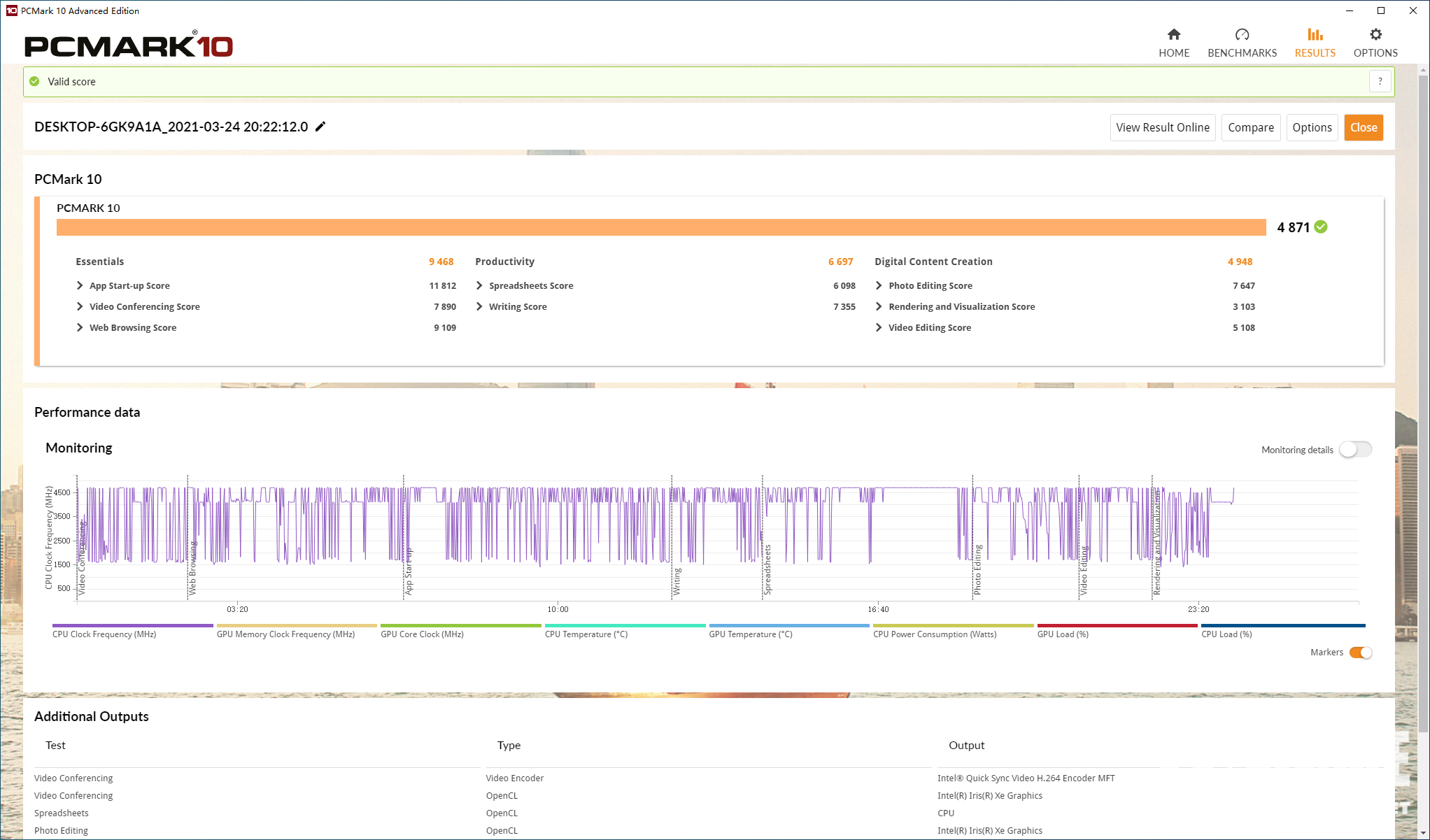Click Essentials score 9 468
The image size is (1430, 840).
(441, 262)
